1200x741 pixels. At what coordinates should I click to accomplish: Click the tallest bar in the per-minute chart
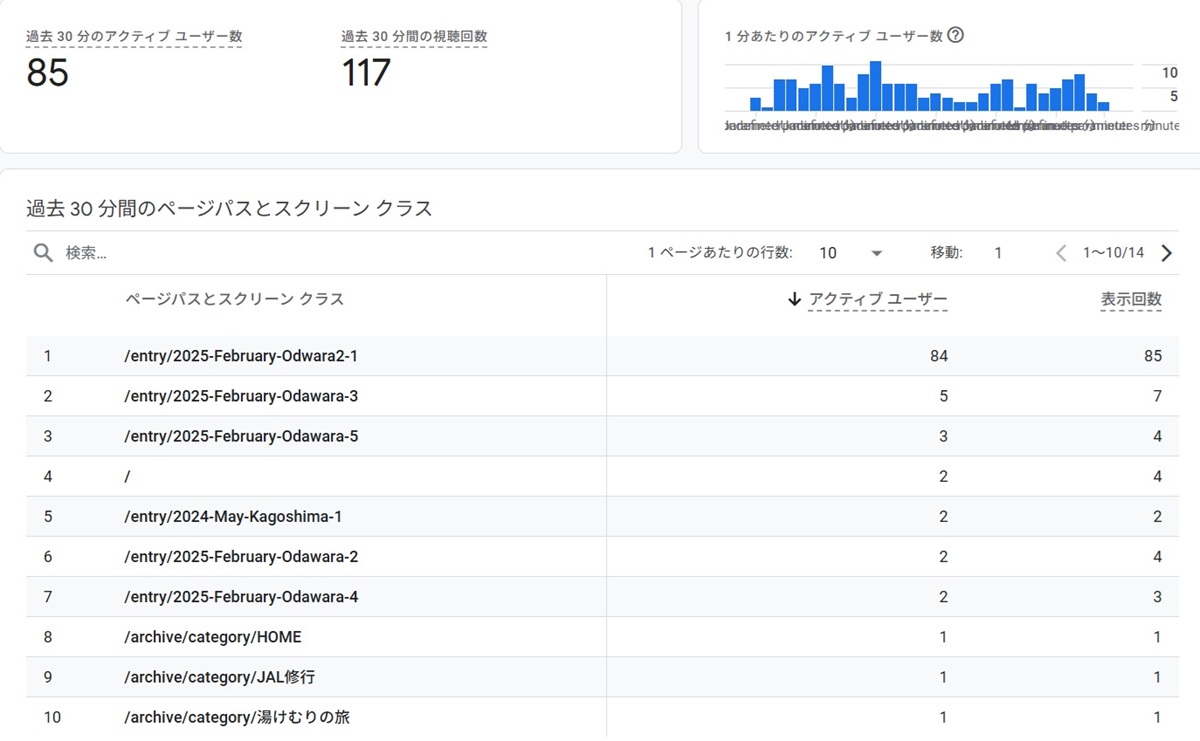875,86
